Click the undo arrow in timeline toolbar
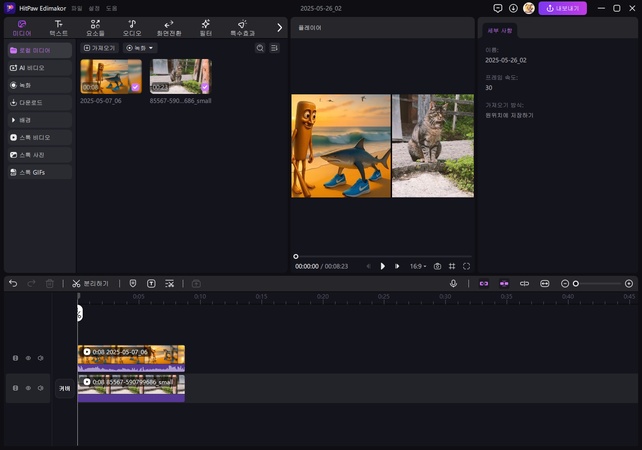 [13, 284]
